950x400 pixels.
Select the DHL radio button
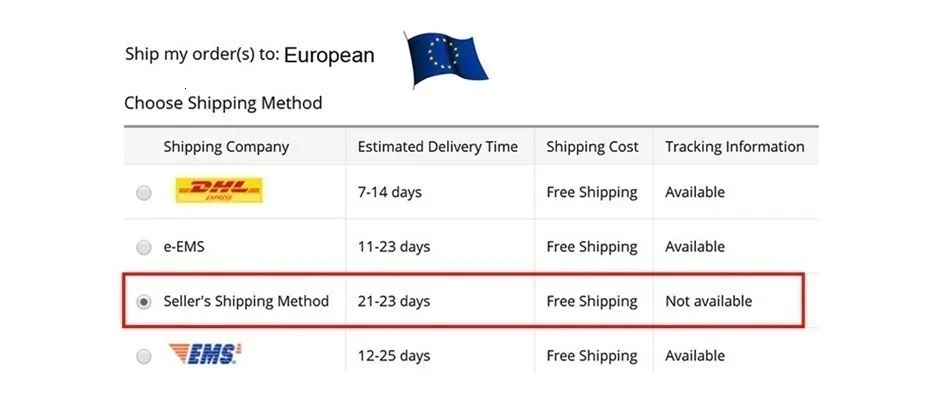[x=144, y=193]
